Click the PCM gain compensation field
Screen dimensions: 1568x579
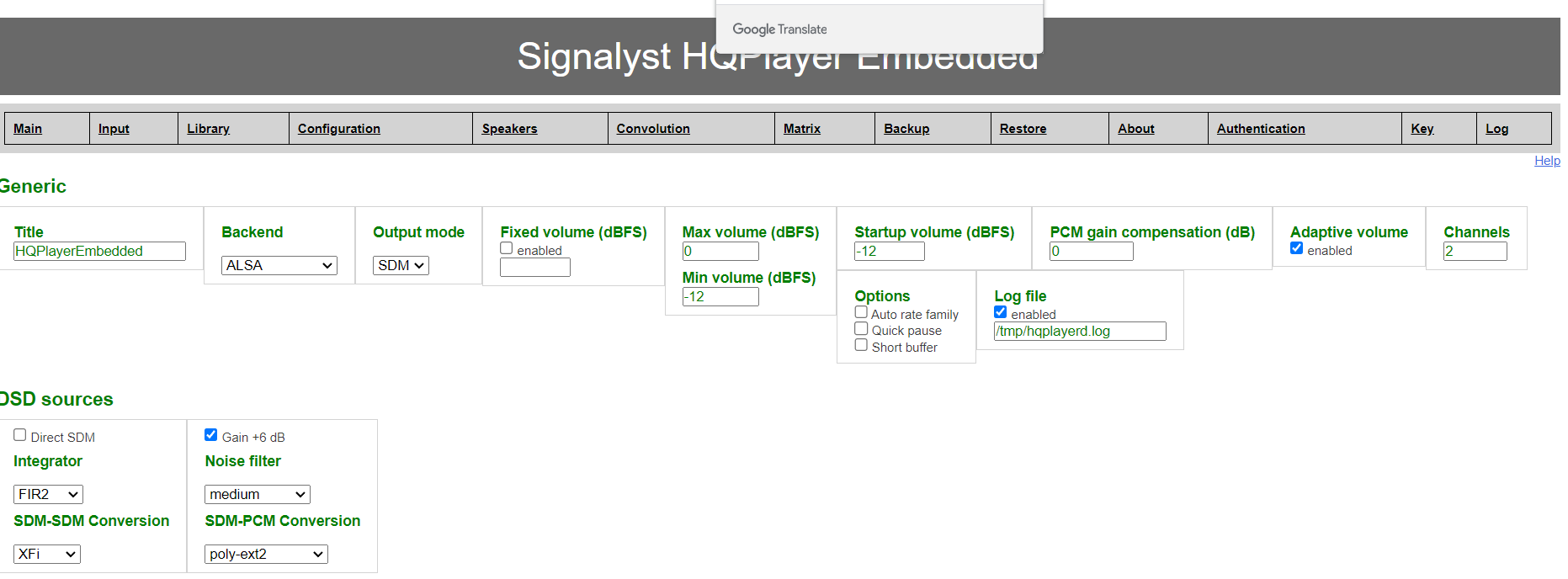tap(1092, 251)
